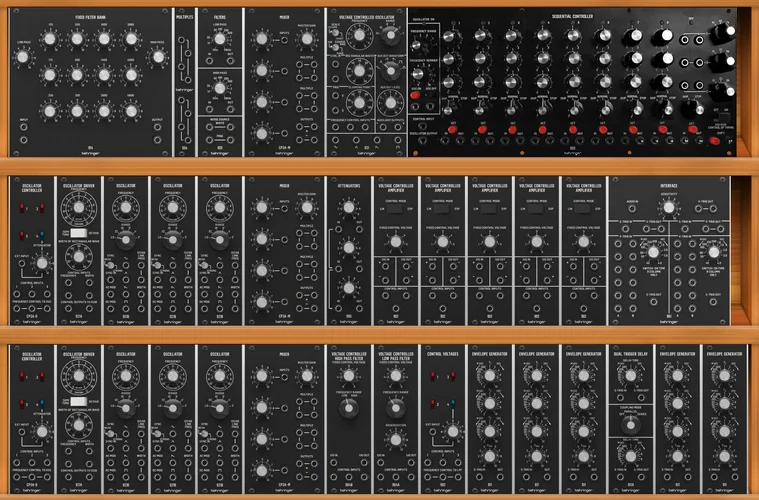The image size is (759, 500).
Task: Click MASTER GAIN knob on middle-row Mixer
Action: (307, 208)
